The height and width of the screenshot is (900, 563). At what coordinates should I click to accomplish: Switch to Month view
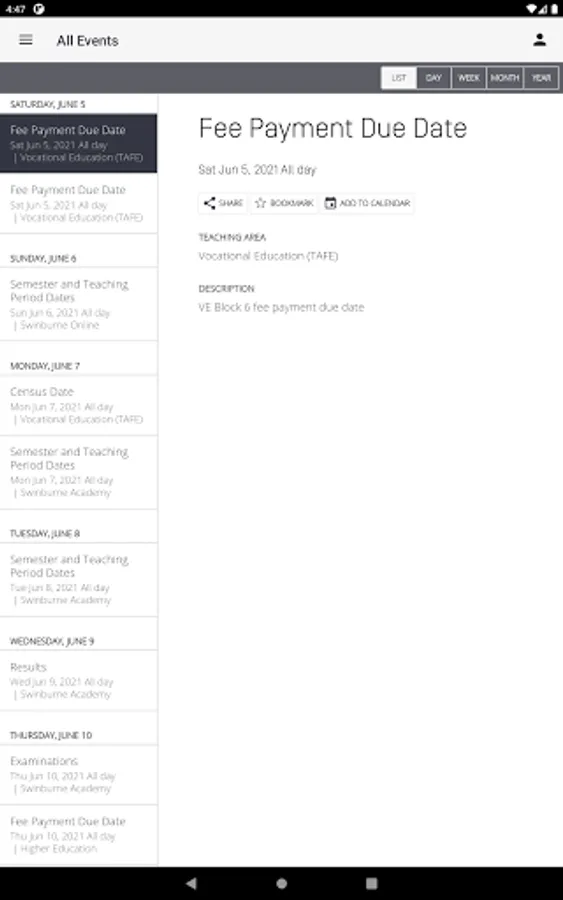click(x=504, y=78)
